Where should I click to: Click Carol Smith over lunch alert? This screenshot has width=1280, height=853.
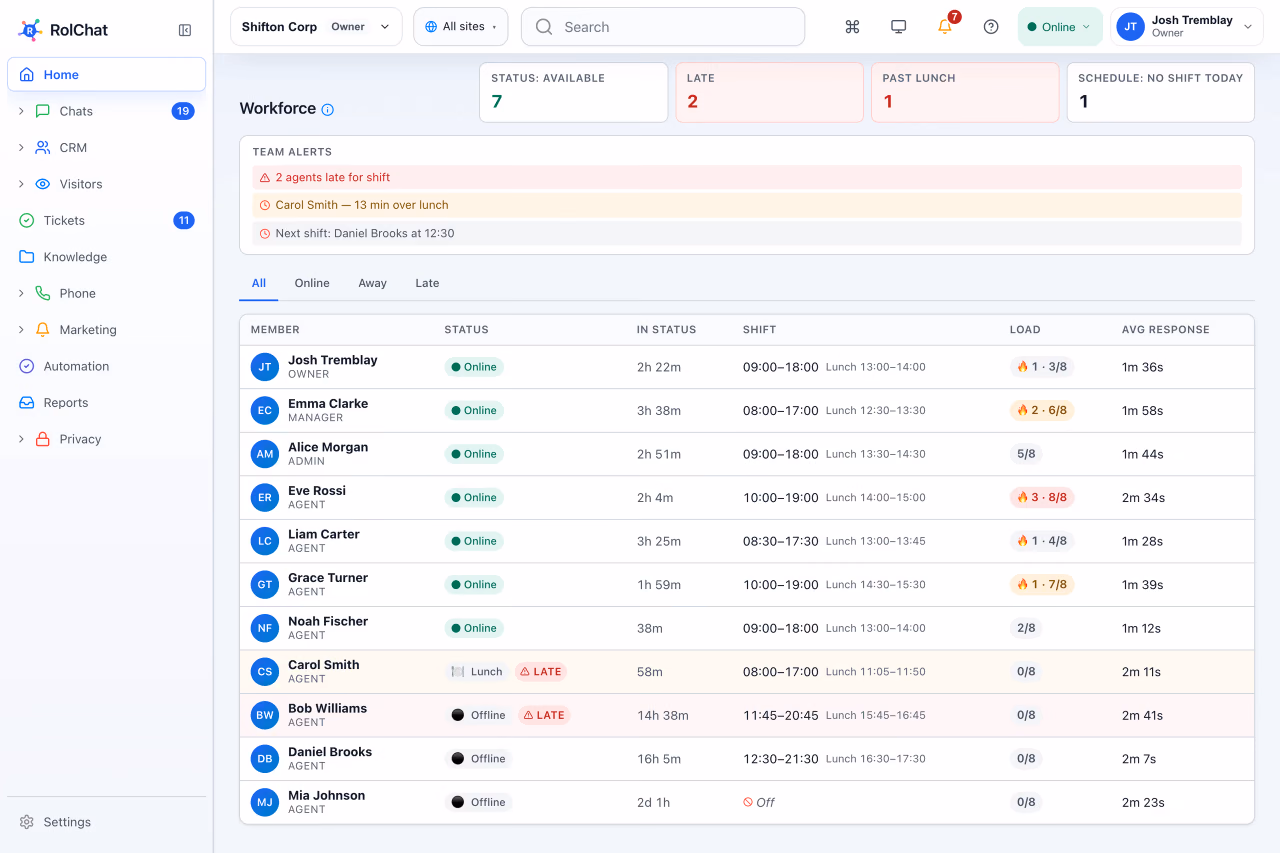(x=747, y=205)
